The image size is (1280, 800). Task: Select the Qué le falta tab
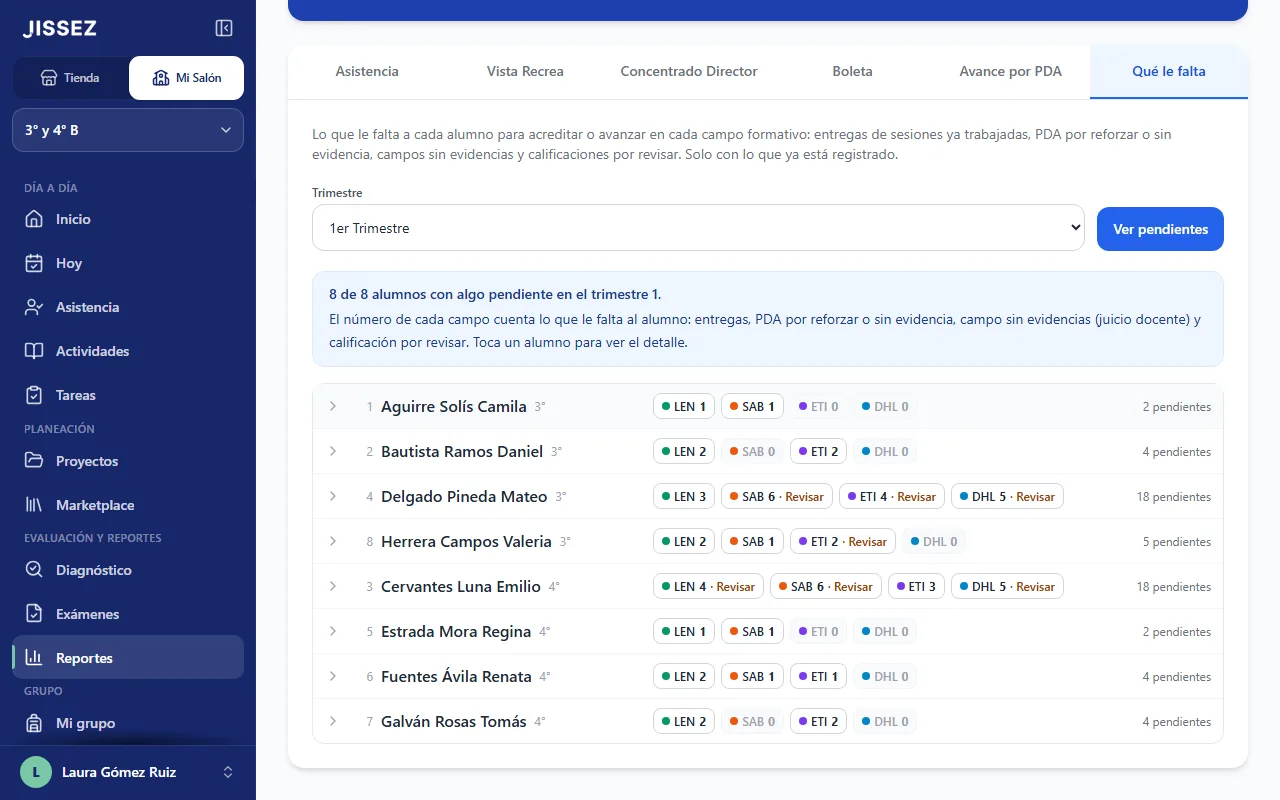pos(1169,72)
